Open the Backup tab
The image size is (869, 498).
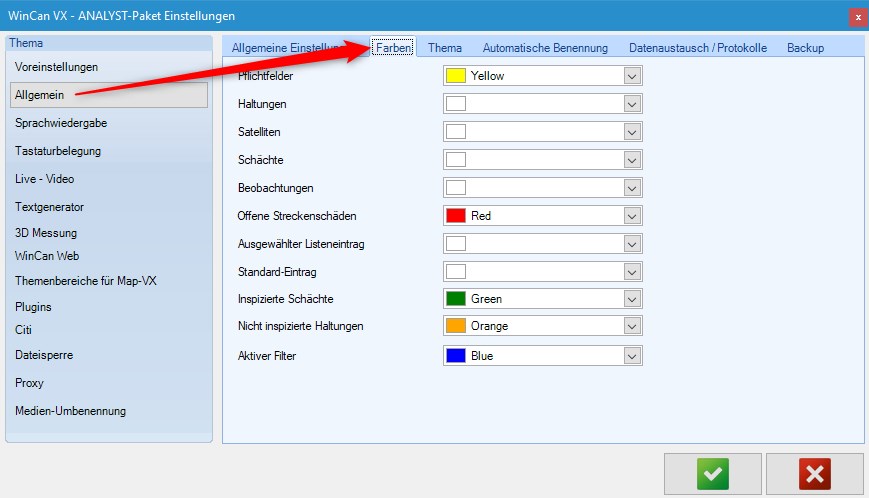(x=805, y=48)
